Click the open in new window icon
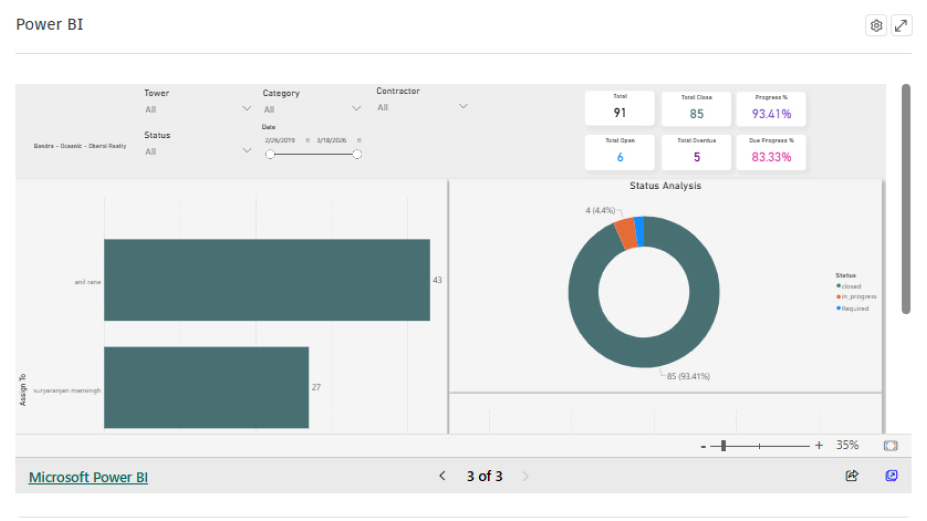Screen dimensions: 927x521 point(891,476)
